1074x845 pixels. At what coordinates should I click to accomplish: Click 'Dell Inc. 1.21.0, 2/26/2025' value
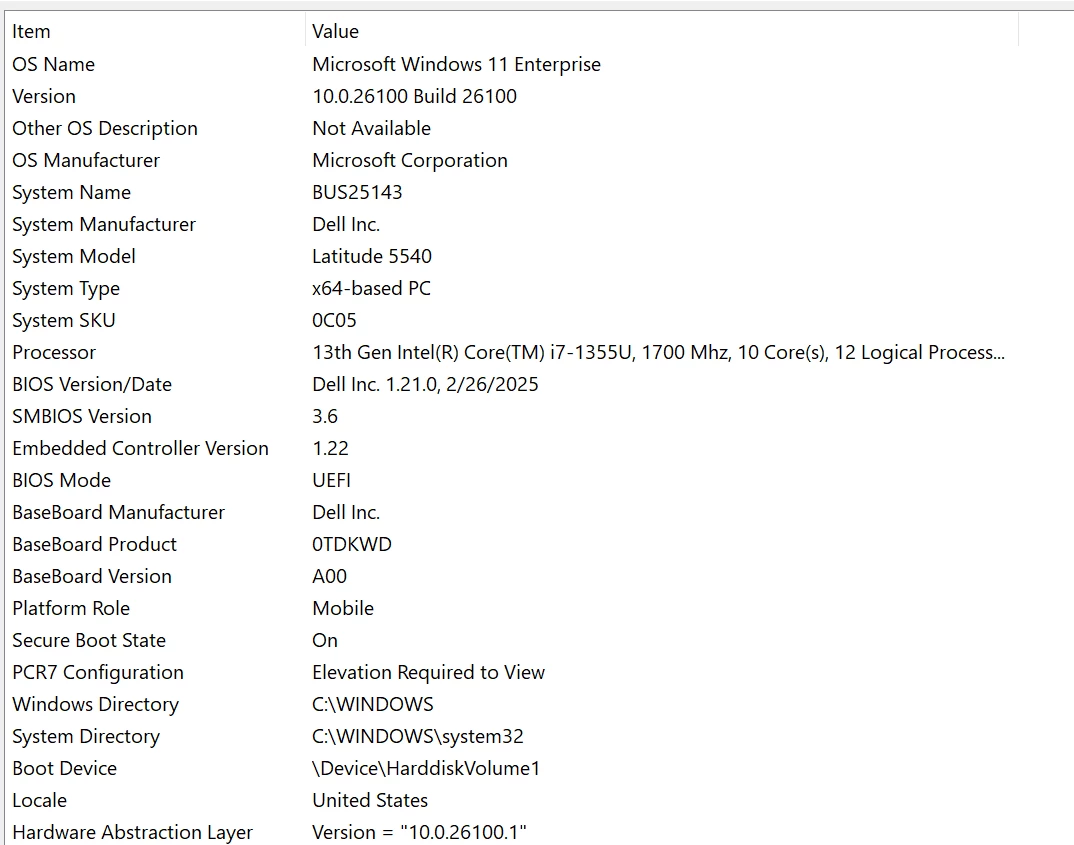click(x=425, y=384)
